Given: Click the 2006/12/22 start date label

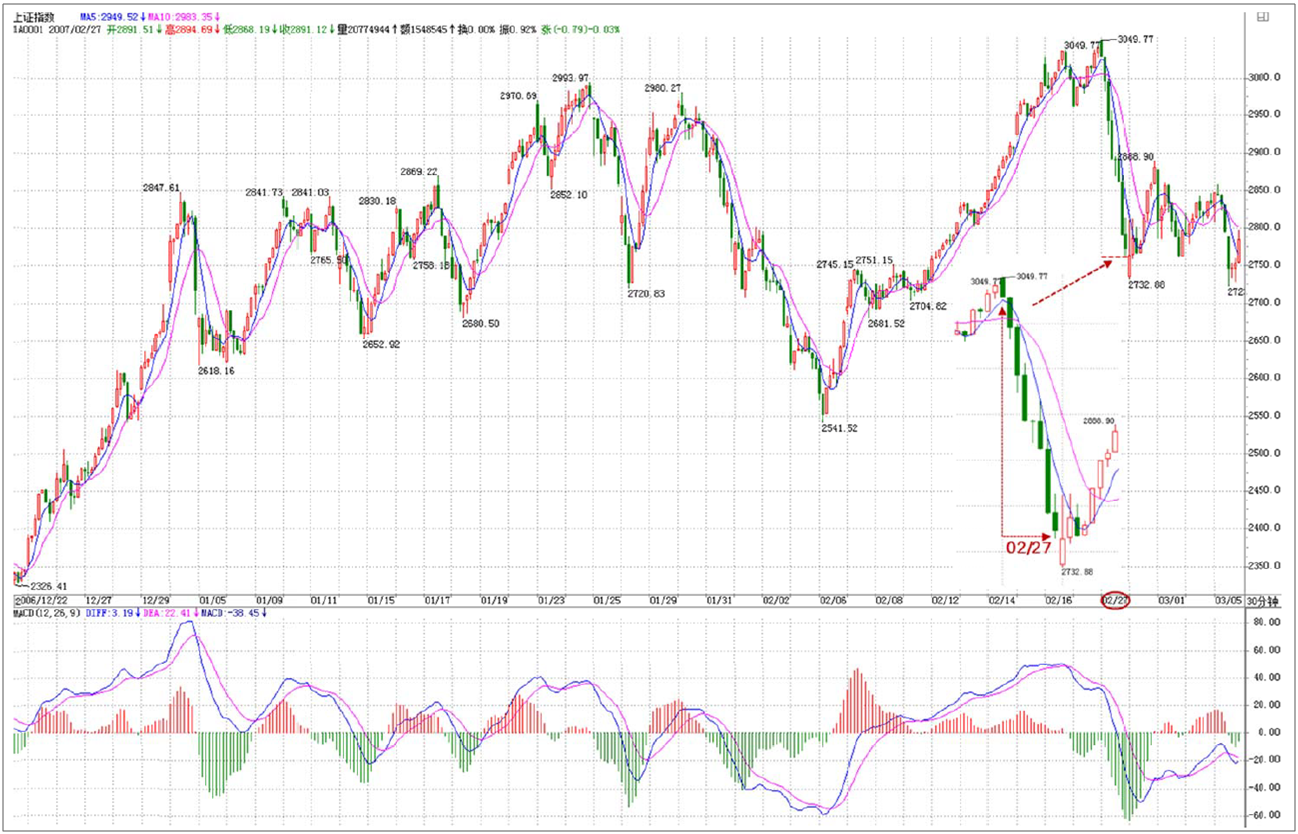Looking at the screenshot, I should click(39, 601).
